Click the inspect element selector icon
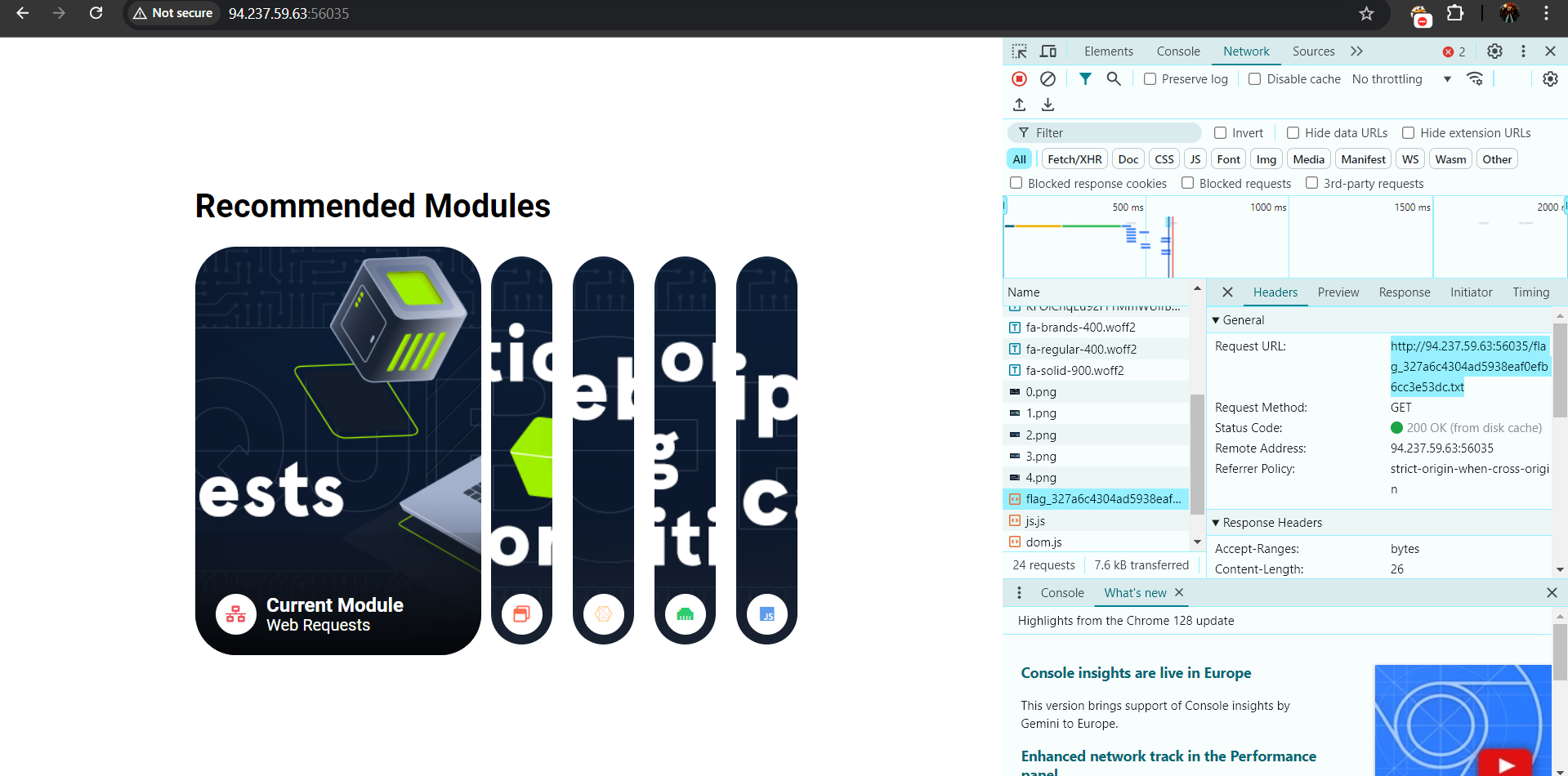1568x776 pixels. [x=1019, y=51]
